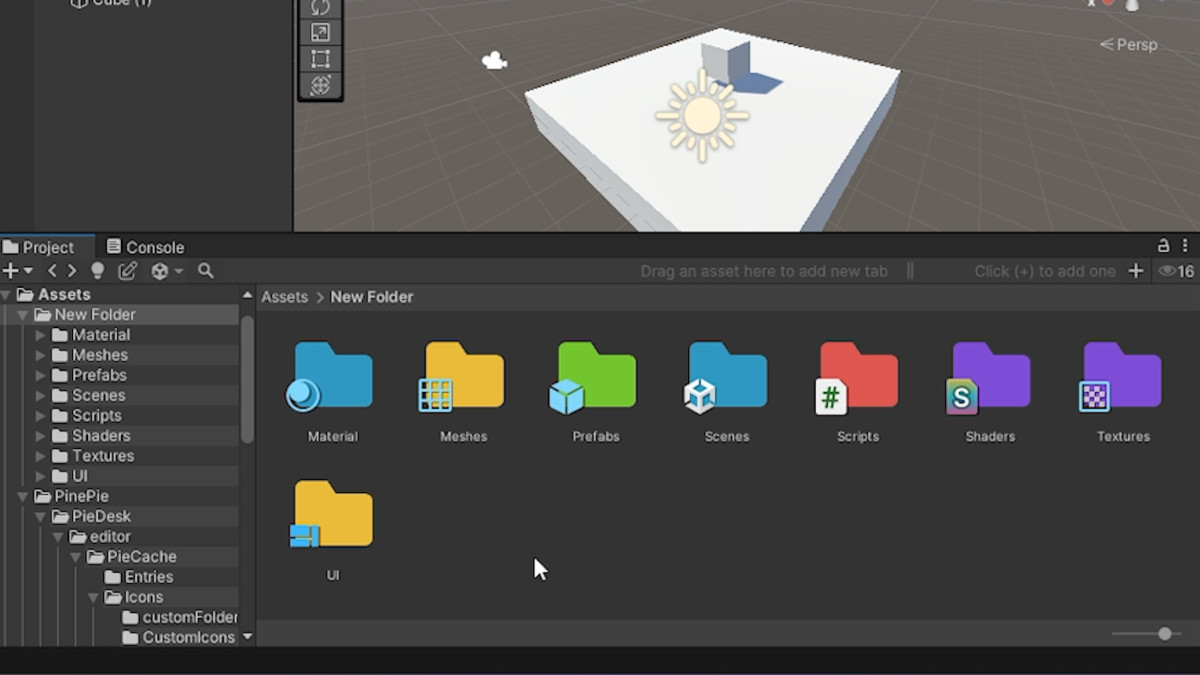Screen dimensions: 1200x675
Task: Click Assets in the breadcrumb path
Action: 285,297
